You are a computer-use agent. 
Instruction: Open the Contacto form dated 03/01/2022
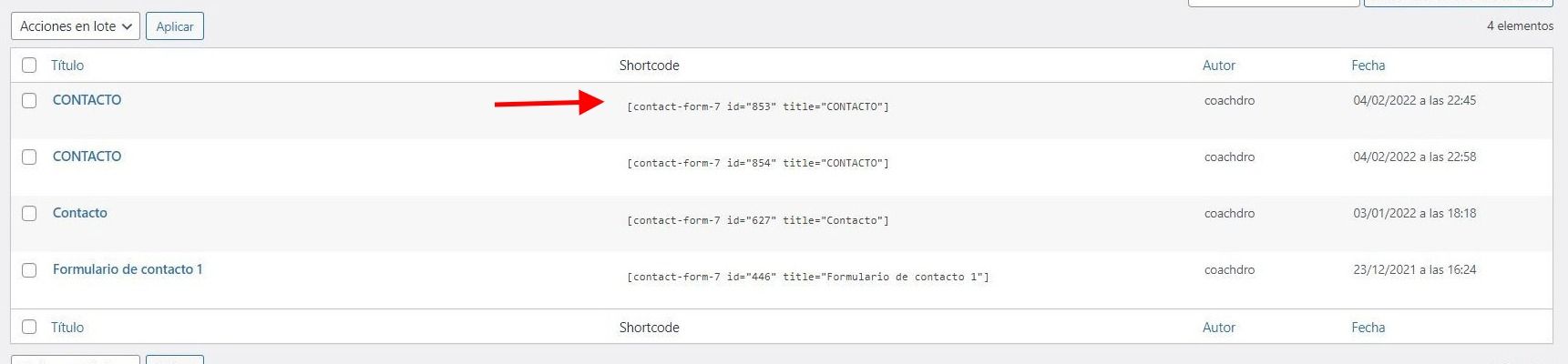(80, 213)
